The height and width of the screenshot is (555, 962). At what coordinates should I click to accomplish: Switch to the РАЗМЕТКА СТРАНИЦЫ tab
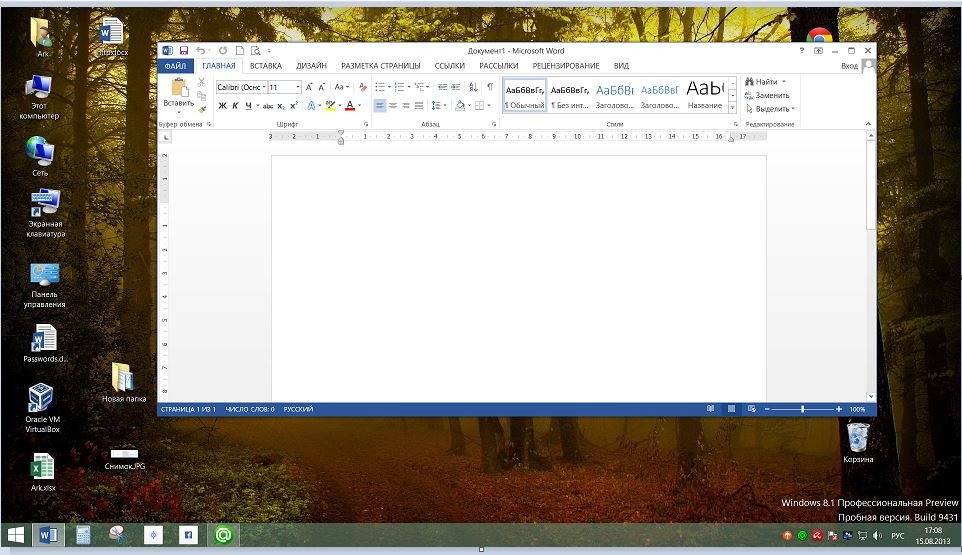tap(380, 66)
